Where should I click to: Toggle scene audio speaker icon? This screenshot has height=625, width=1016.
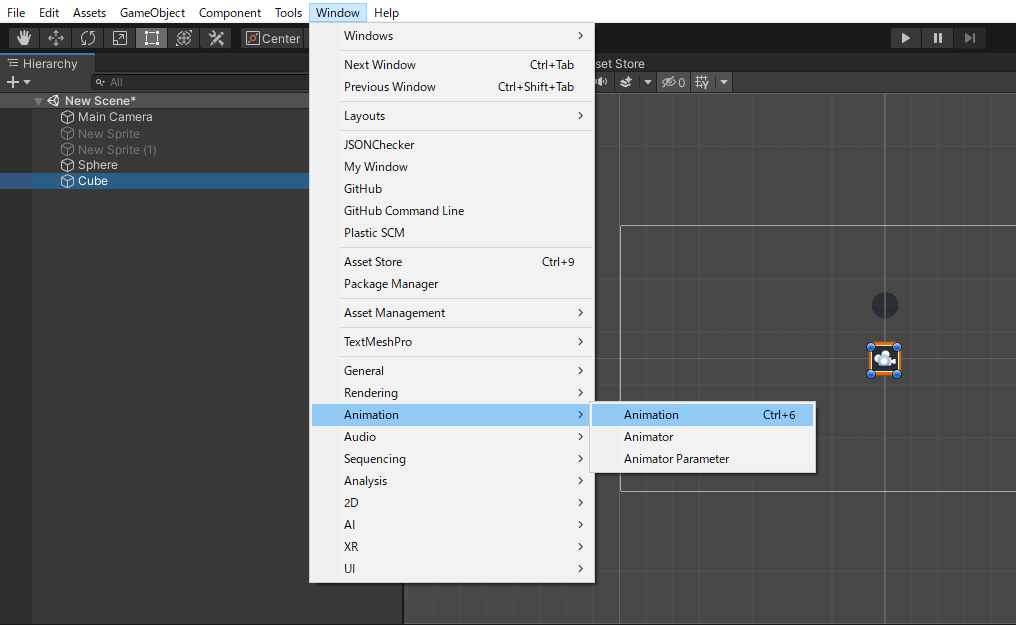(602, 82)
